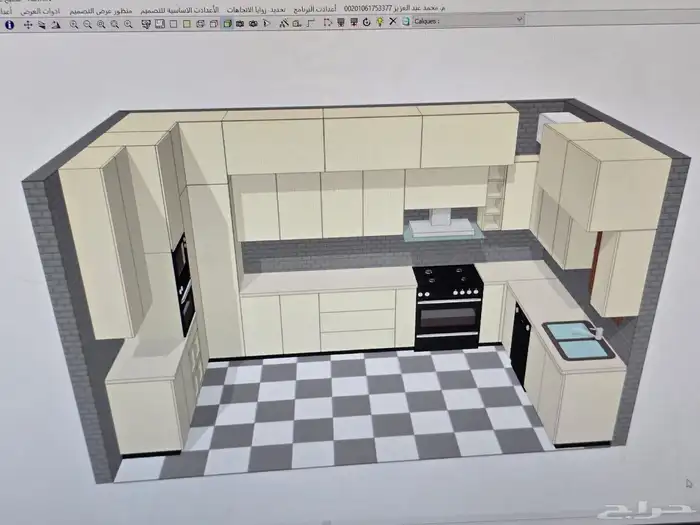Select the four-arrow pan tool
The width and height of the screenshot is (700, 525).
tap(28, 24)
